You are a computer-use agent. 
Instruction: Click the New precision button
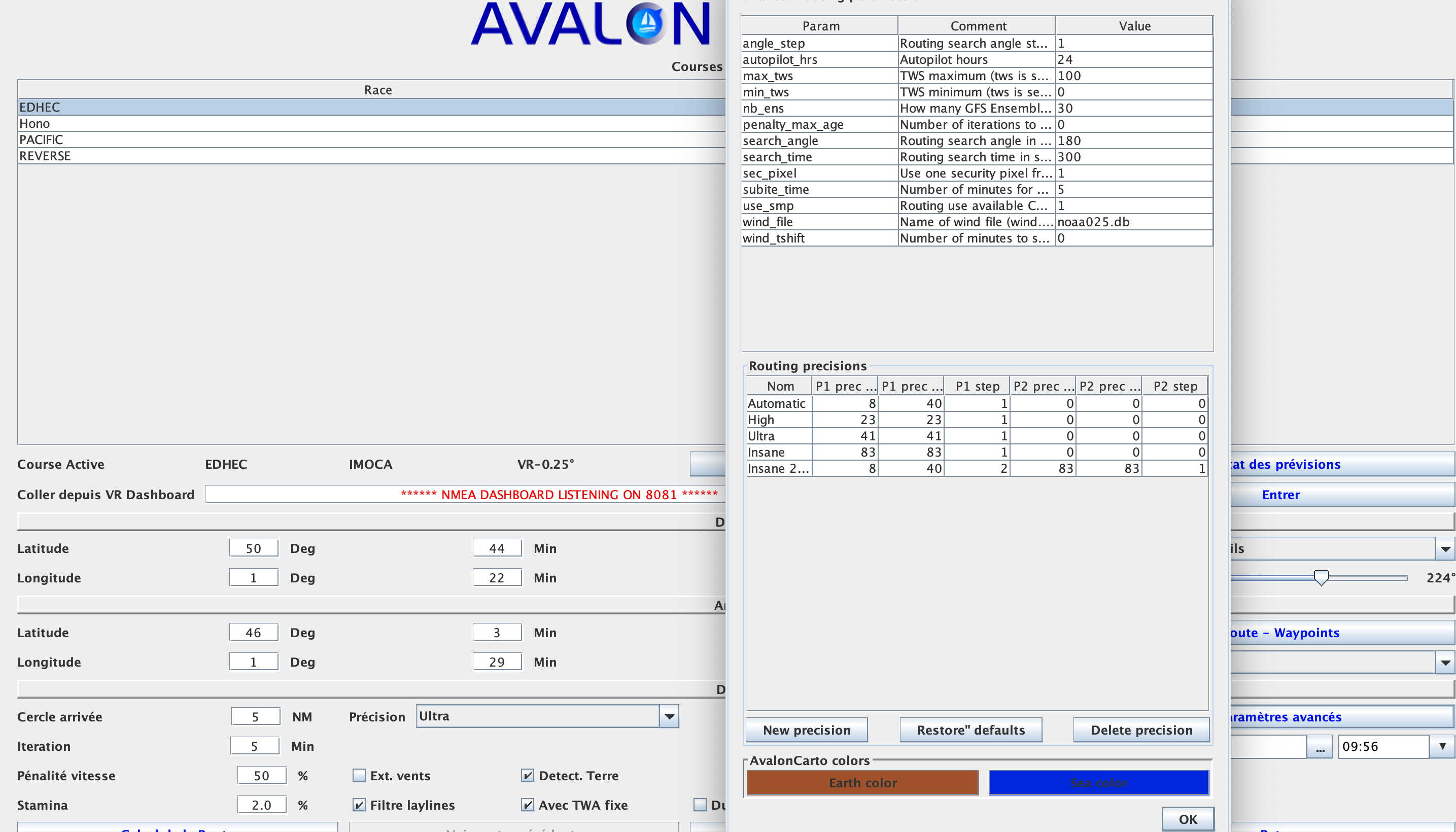click(x=807, y=730)
